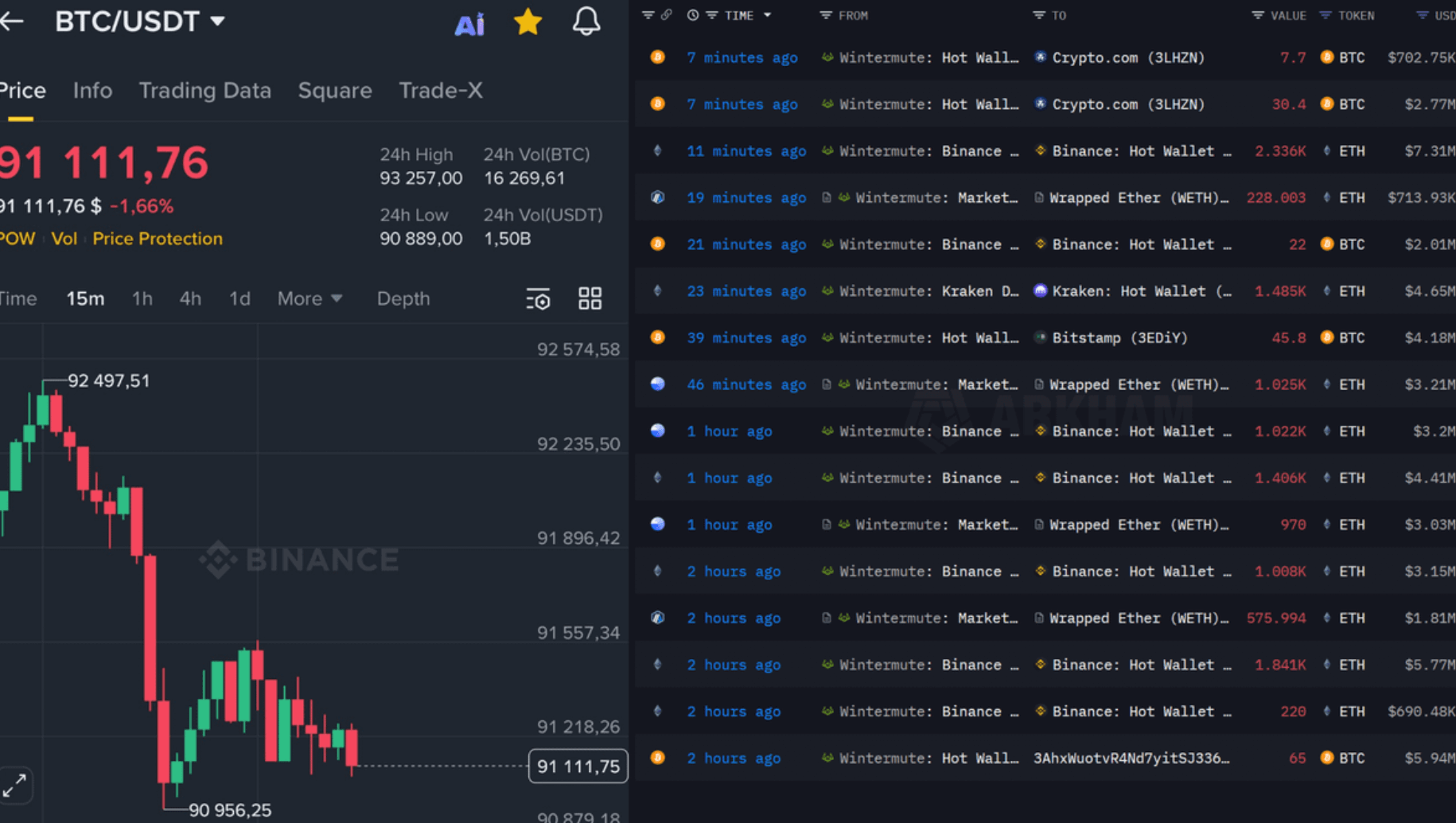Click the chain icon in the 21 minutes ago row

[657, 244]
